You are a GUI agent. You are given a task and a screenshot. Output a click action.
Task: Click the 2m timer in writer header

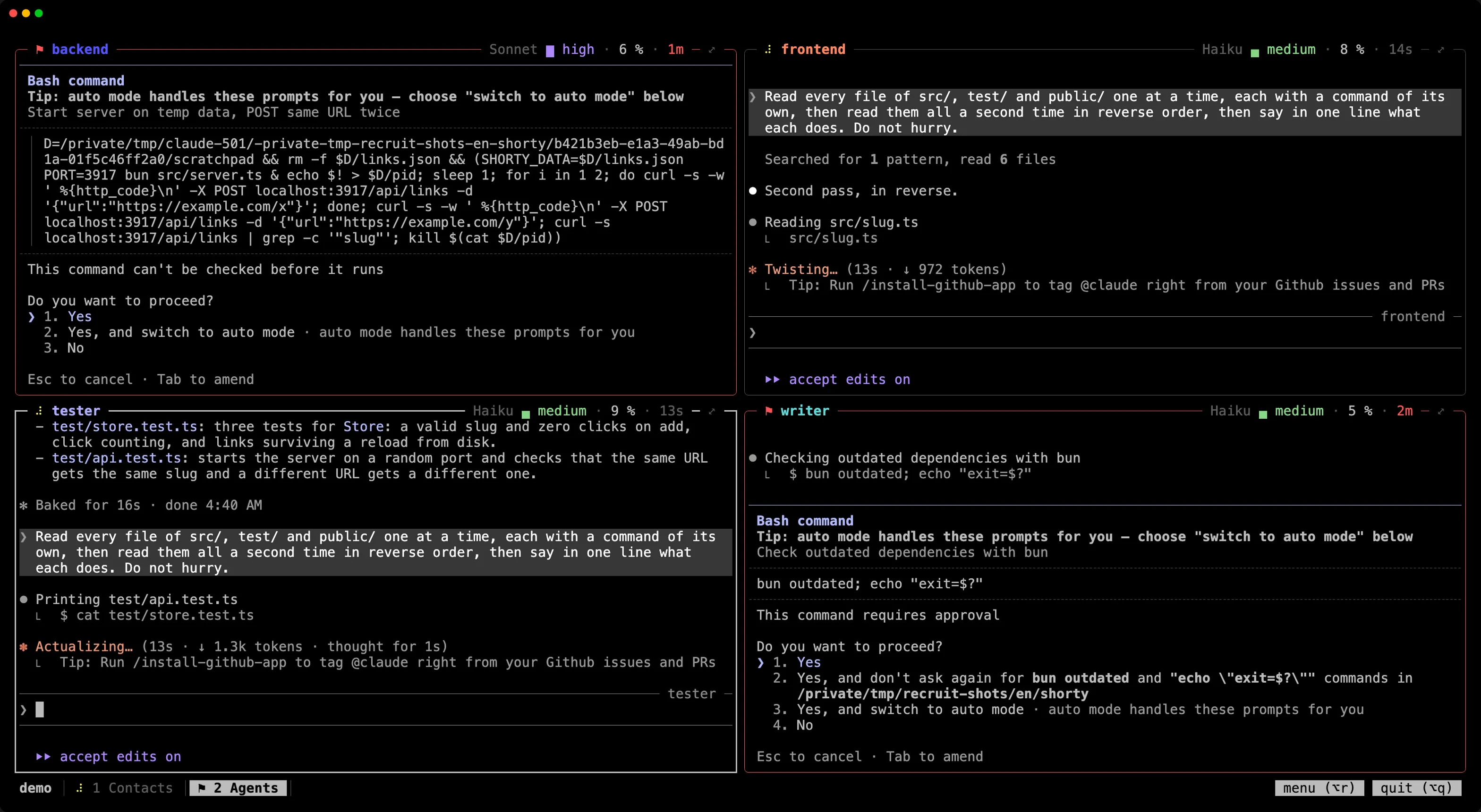1404,411
